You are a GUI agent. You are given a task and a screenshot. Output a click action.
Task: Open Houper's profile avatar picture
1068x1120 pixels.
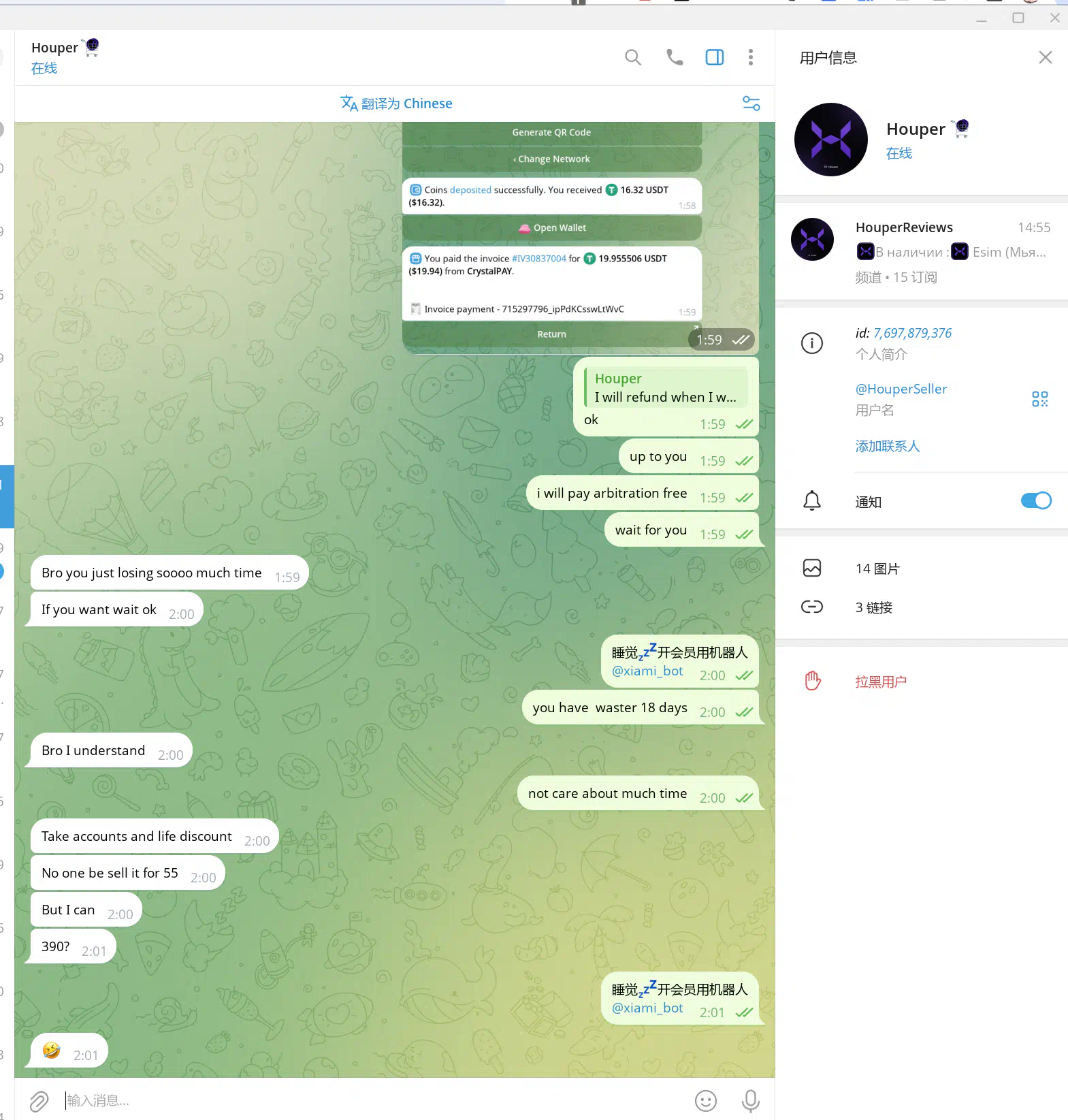coord(831,140)
